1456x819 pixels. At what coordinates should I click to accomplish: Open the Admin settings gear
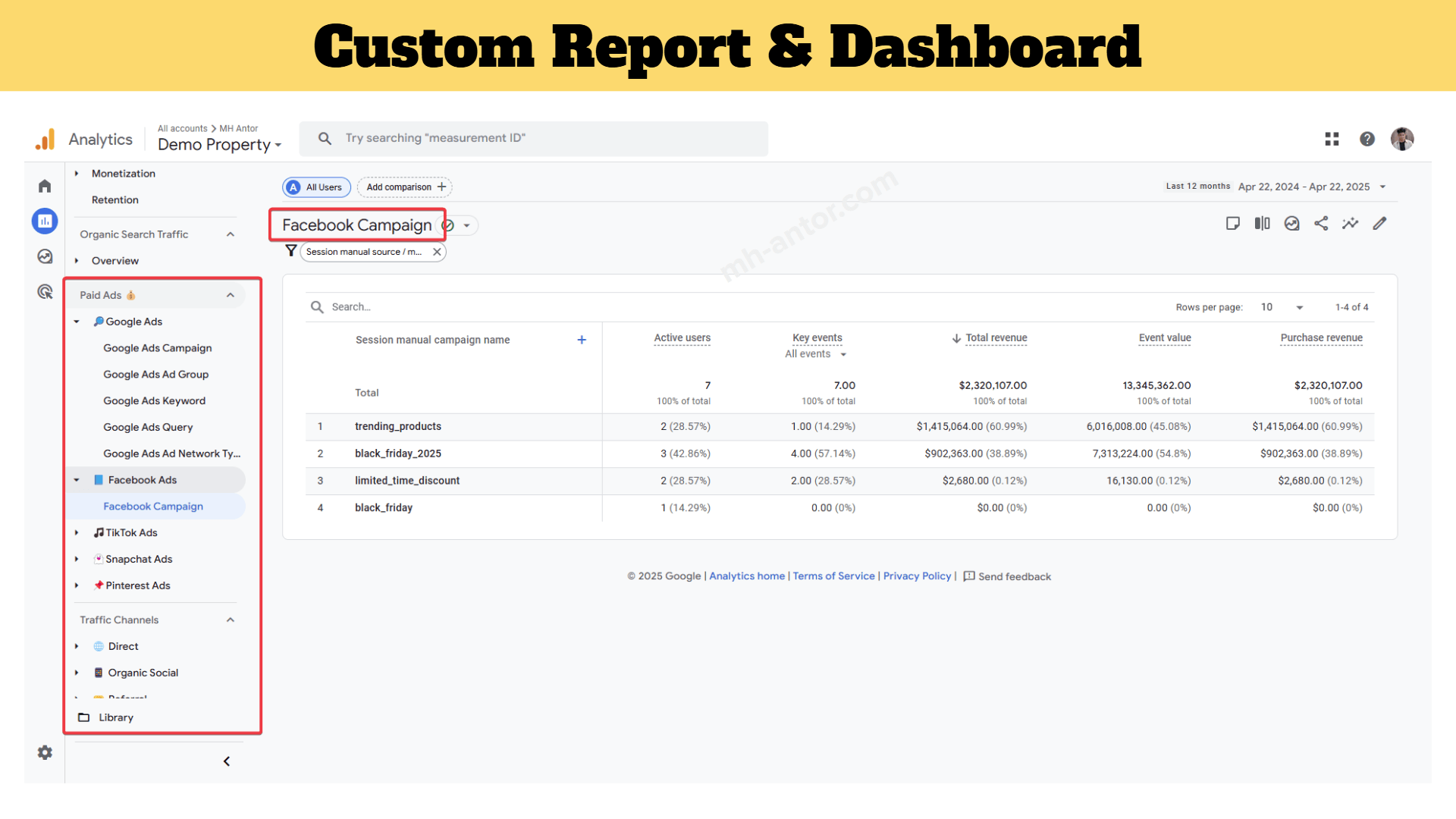[45, 752]
